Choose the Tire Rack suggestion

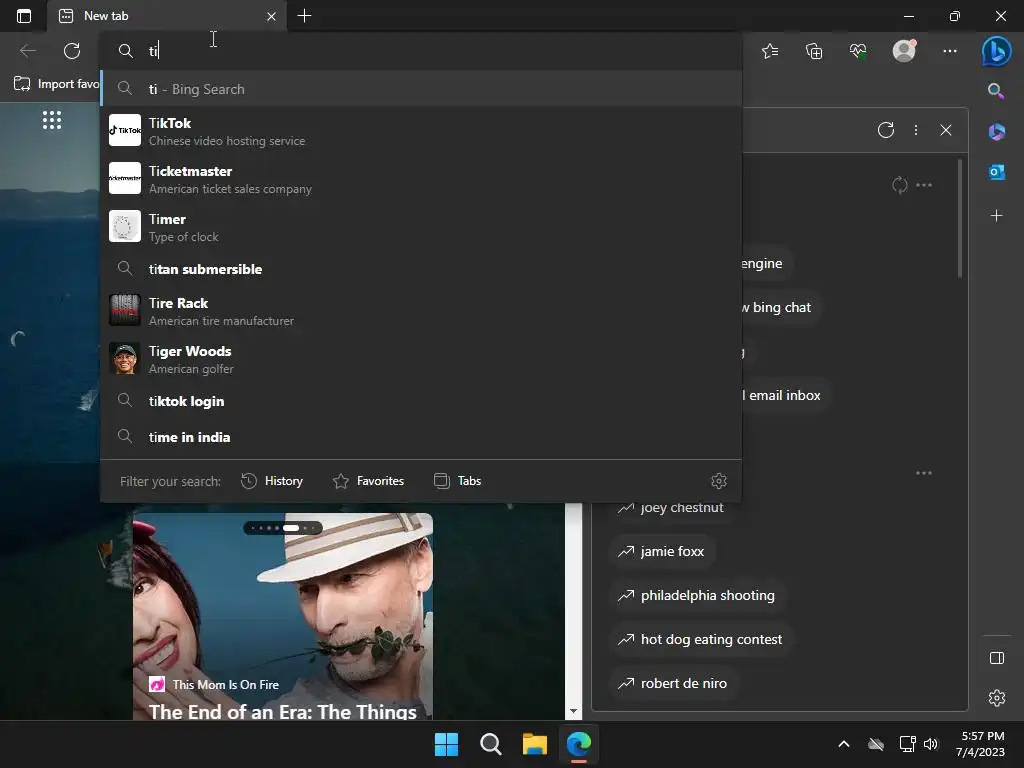pos(421,311)
